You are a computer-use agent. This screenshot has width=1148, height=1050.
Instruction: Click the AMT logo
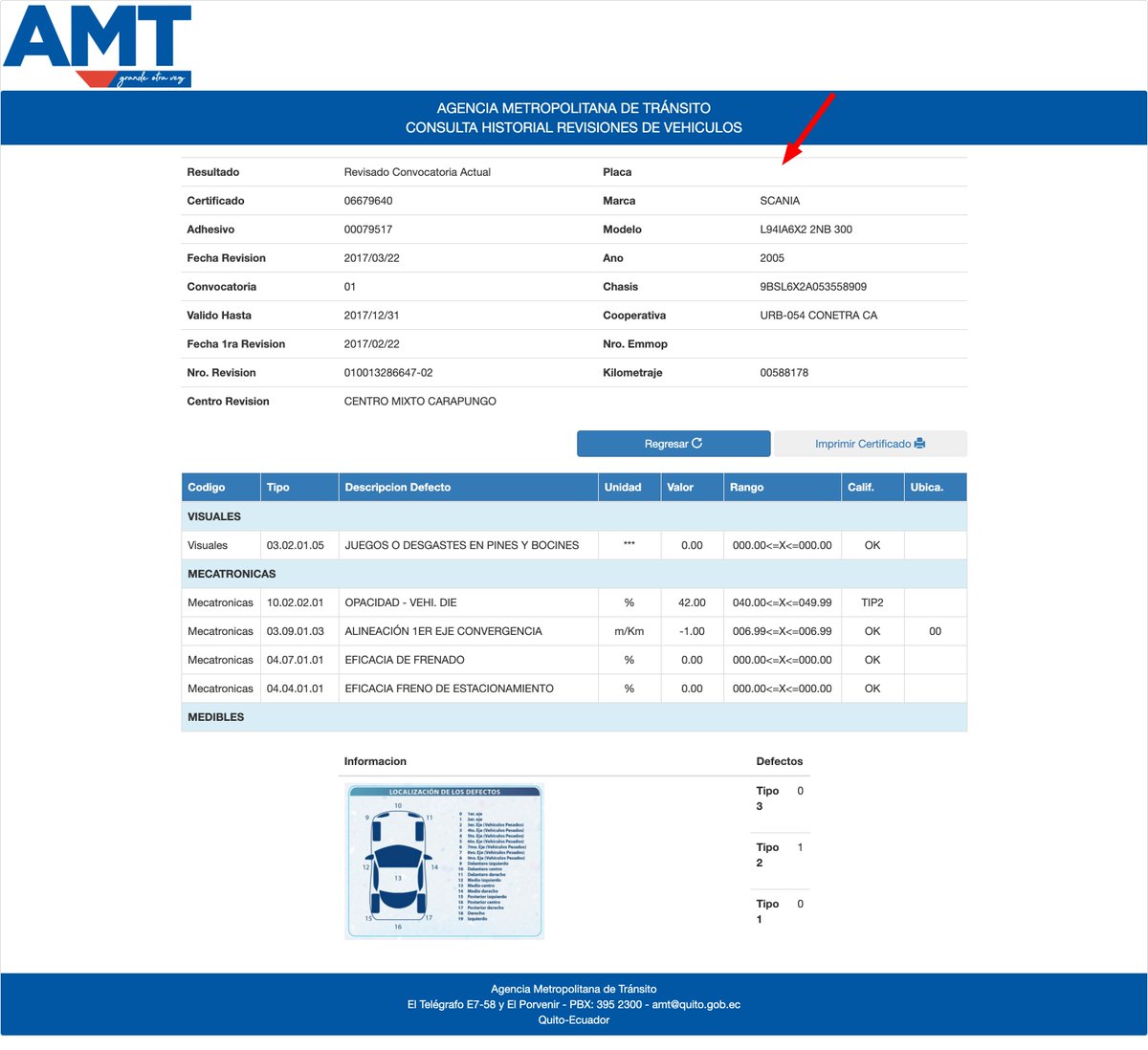click(98, 46)
